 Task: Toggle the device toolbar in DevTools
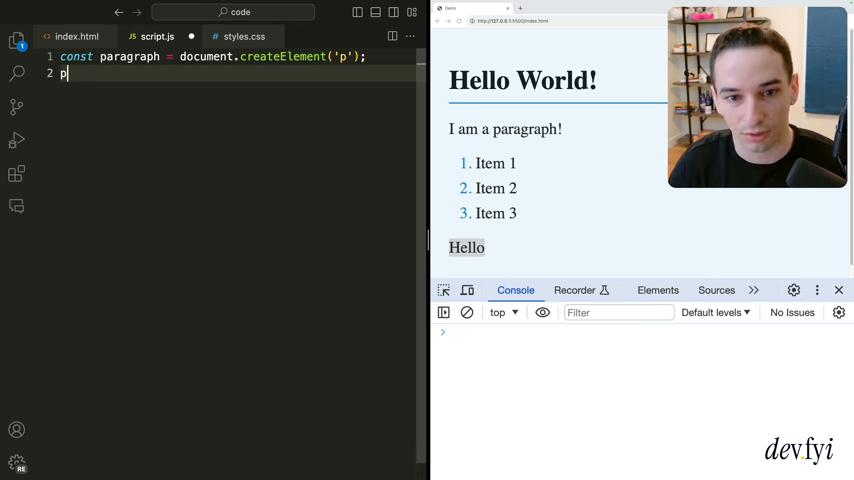coord(467,290)
